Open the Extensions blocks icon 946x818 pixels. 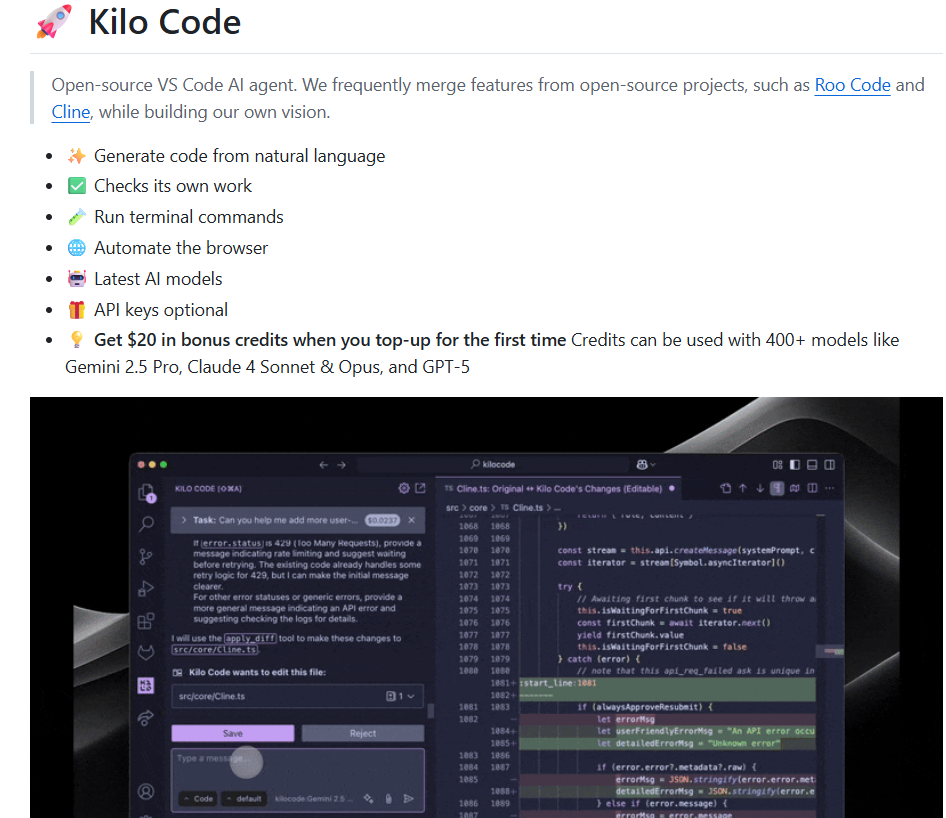[146, 621]
